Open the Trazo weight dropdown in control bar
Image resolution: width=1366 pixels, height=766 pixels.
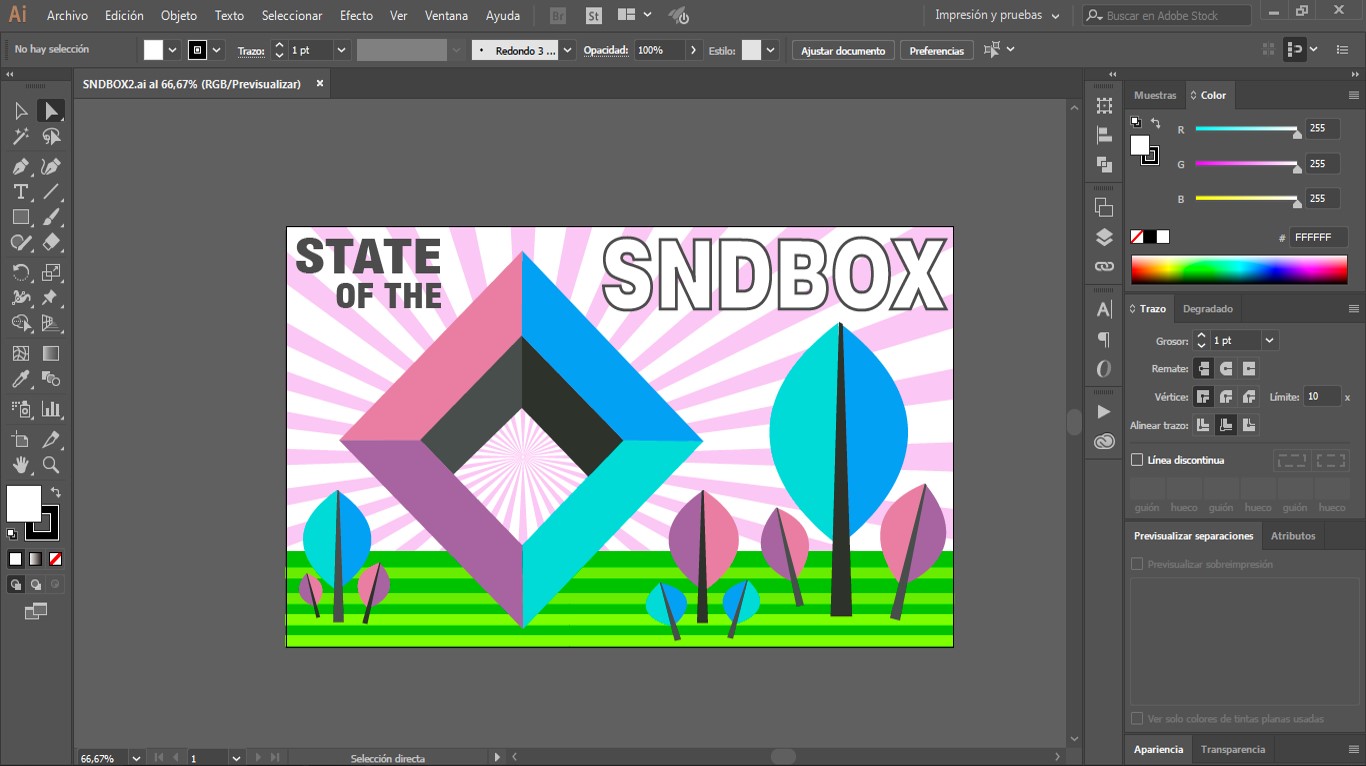point(341,50)
